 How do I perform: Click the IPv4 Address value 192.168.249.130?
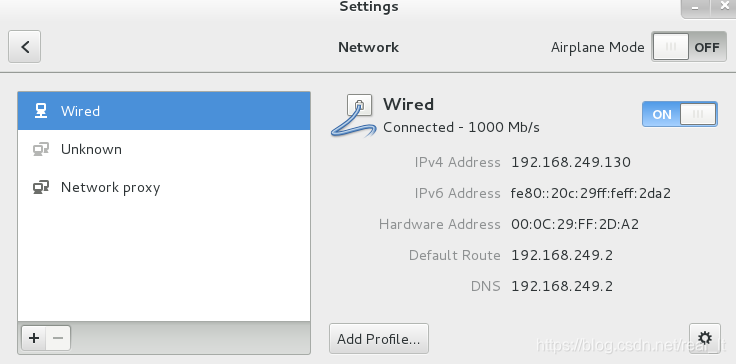pyautogui.click(x=571, y=163)
